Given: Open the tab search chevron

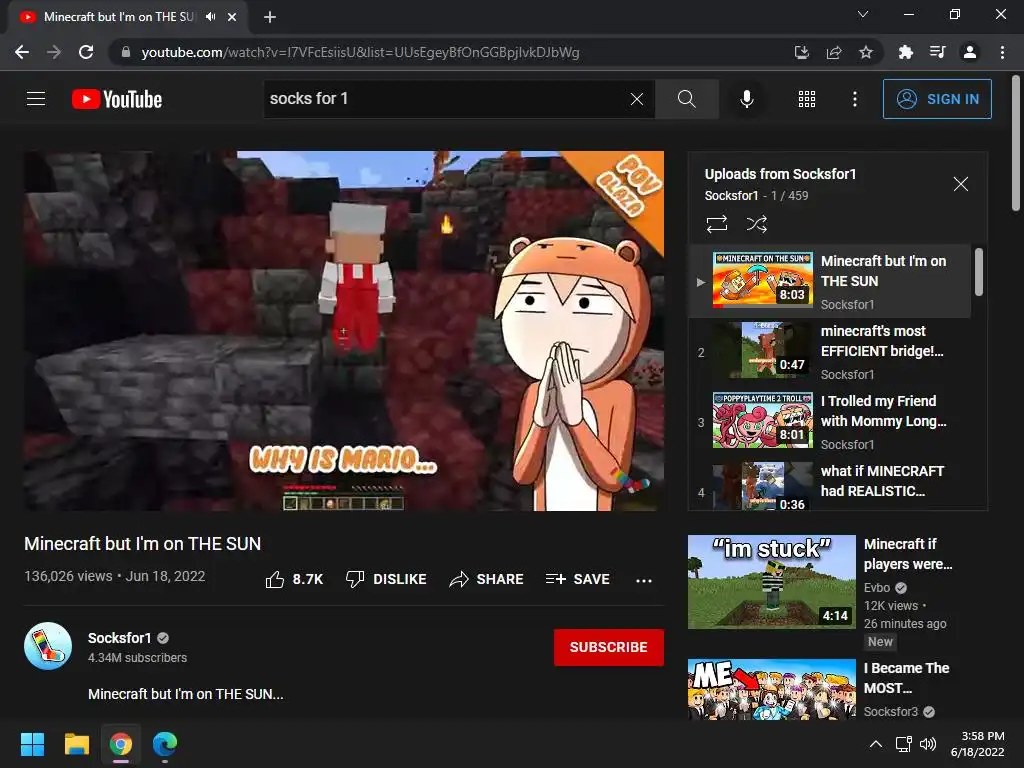Looking at the screenshot, I should 863,14.
